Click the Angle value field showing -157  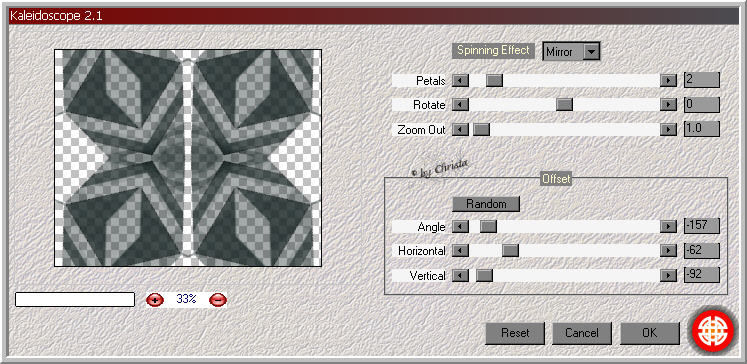pos(701,226)
